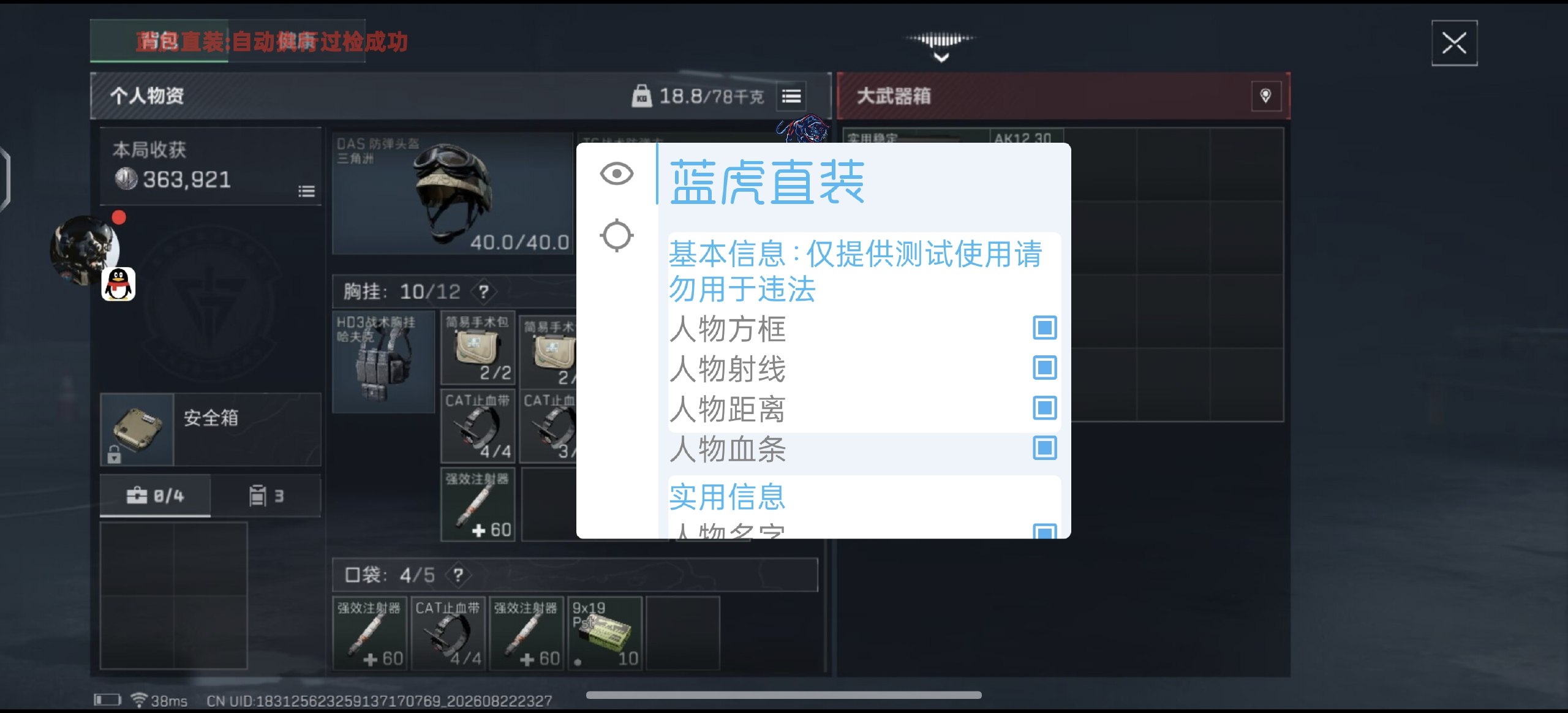Click the QQ penguin icon
The width and height of the screenshot is (1568, 713).
[118, 284]
